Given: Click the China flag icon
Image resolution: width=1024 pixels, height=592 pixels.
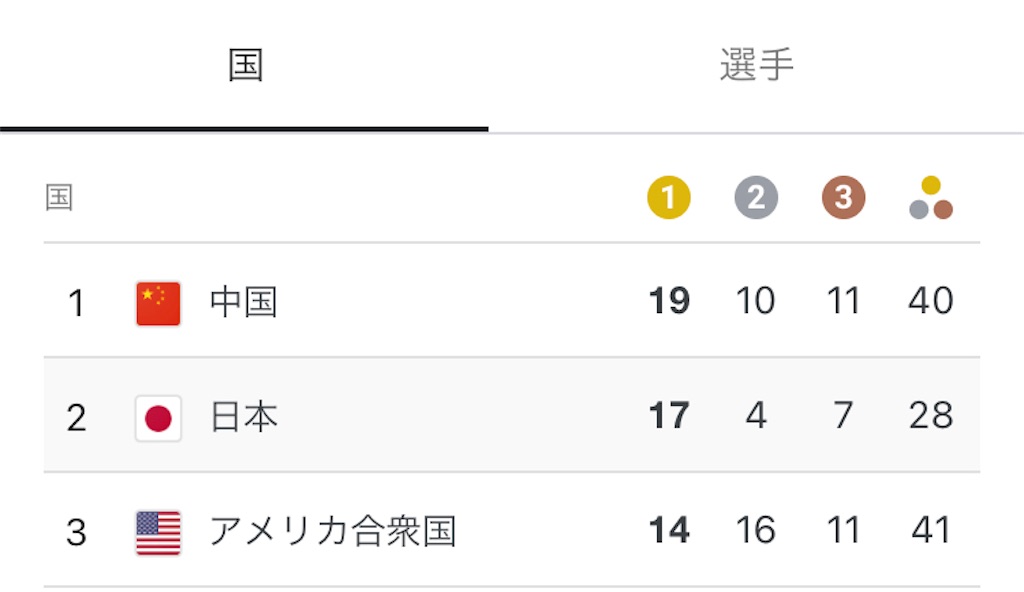Looking at the screenshot, I should pyautogui.click(x=158, y=303).
